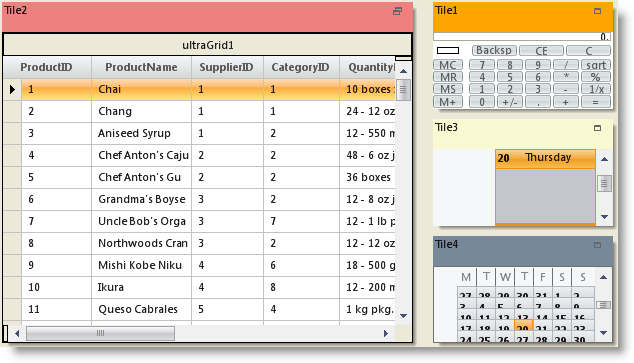Viewport: 634px width, 363px height.
Task: Restore Tile2 with its restore icon
Action: pos(397,11)
